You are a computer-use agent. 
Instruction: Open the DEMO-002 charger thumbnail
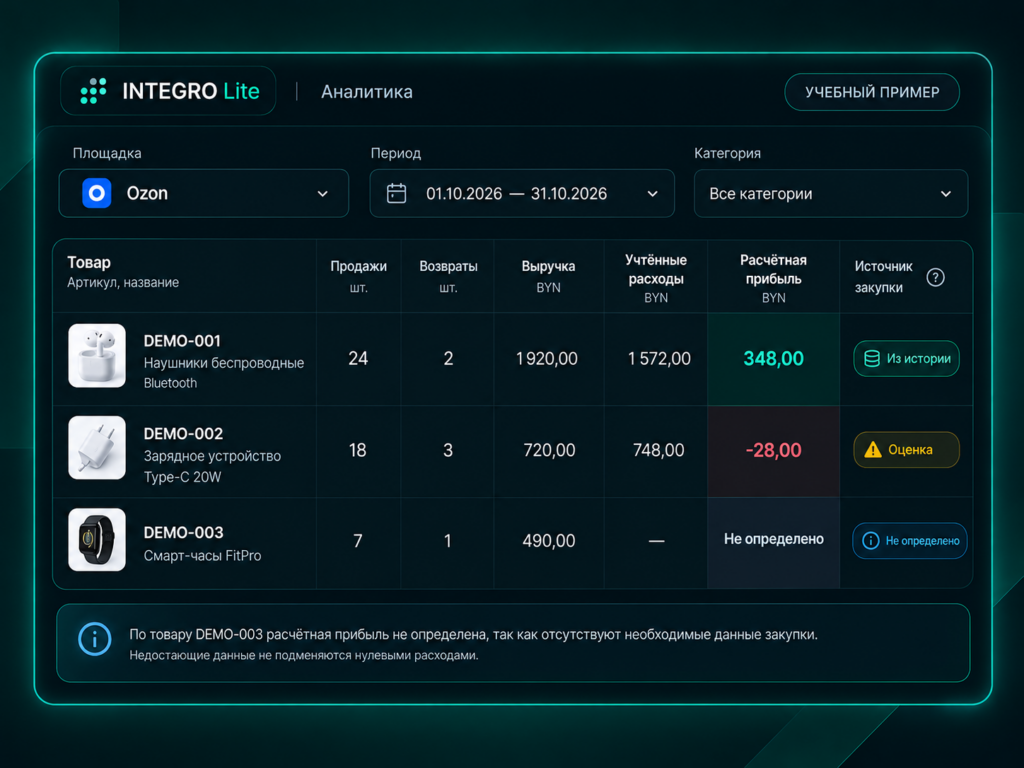click(x=97, y=448)
